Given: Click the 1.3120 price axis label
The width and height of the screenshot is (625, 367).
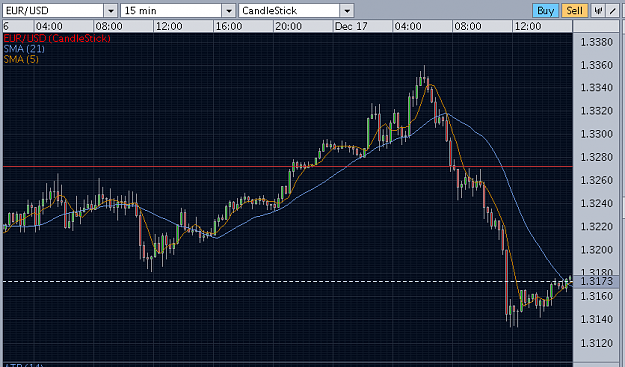Looking at the screenshot, I should [x=597, y=343].
